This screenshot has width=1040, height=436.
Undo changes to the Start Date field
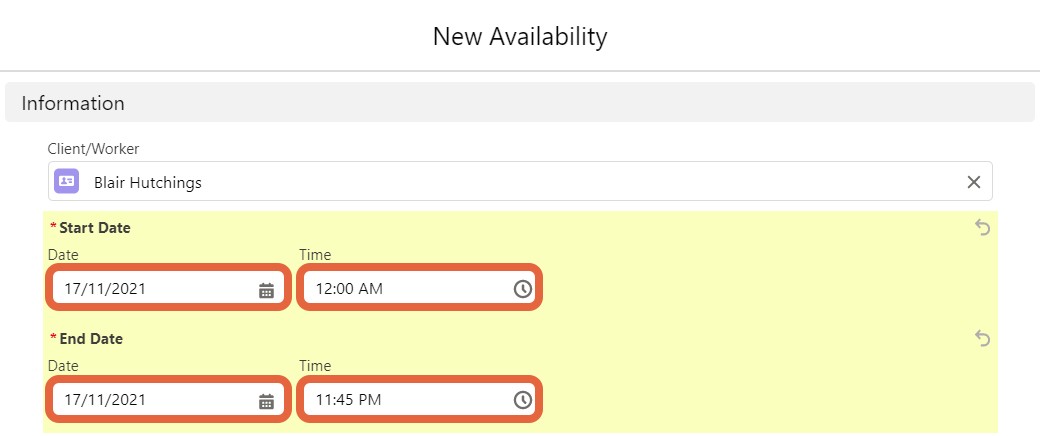click(982, 228)
